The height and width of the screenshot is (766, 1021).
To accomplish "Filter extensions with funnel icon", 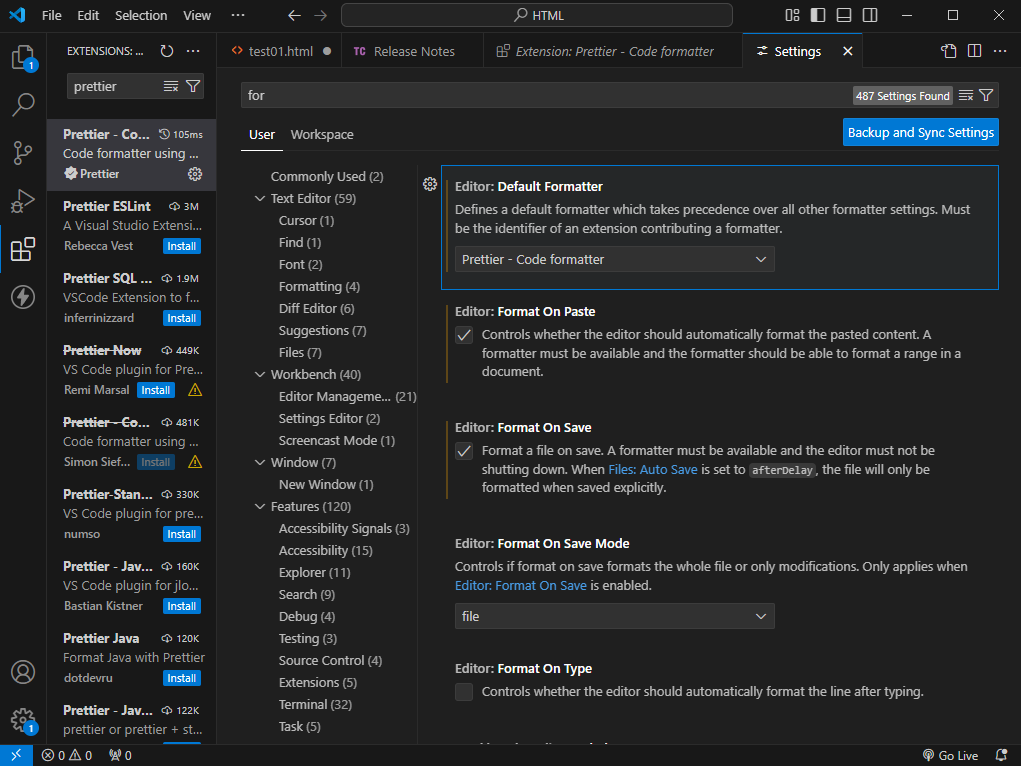I will click(x=193, y=86).
